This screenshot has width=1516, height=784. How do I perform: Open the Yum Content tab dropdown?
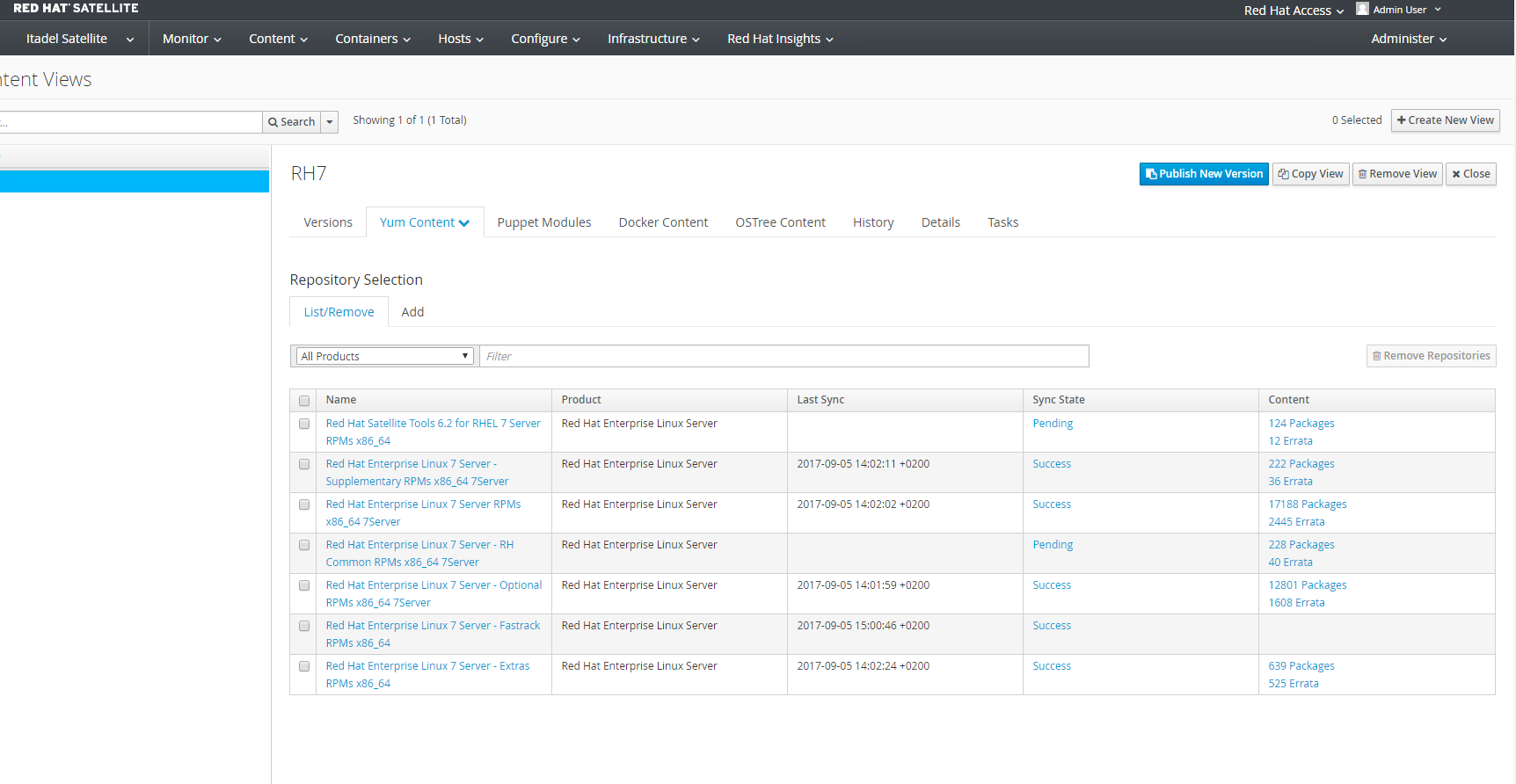click(425, 222)
